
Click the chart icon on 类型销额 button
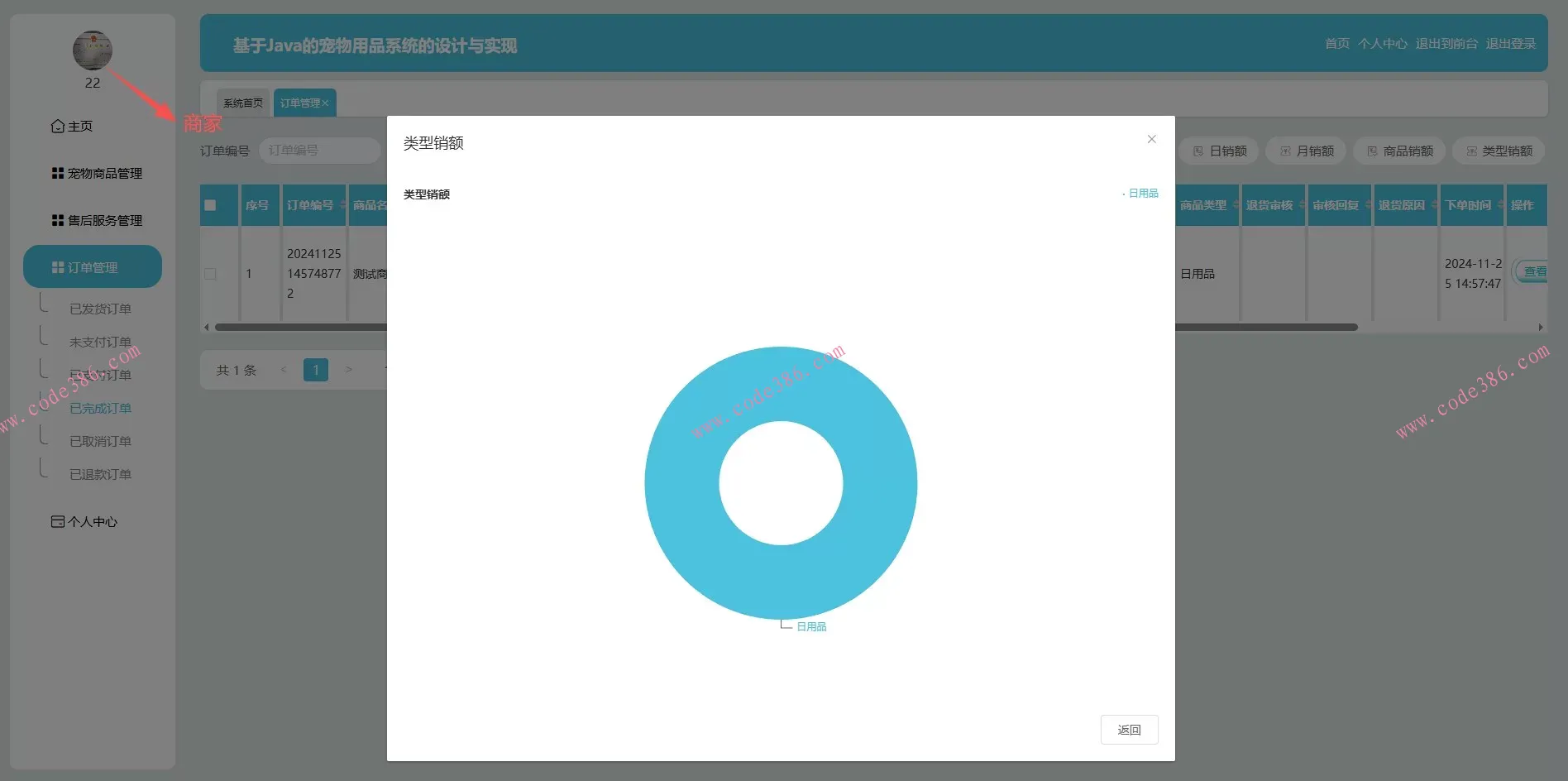tap(1471, 151)
